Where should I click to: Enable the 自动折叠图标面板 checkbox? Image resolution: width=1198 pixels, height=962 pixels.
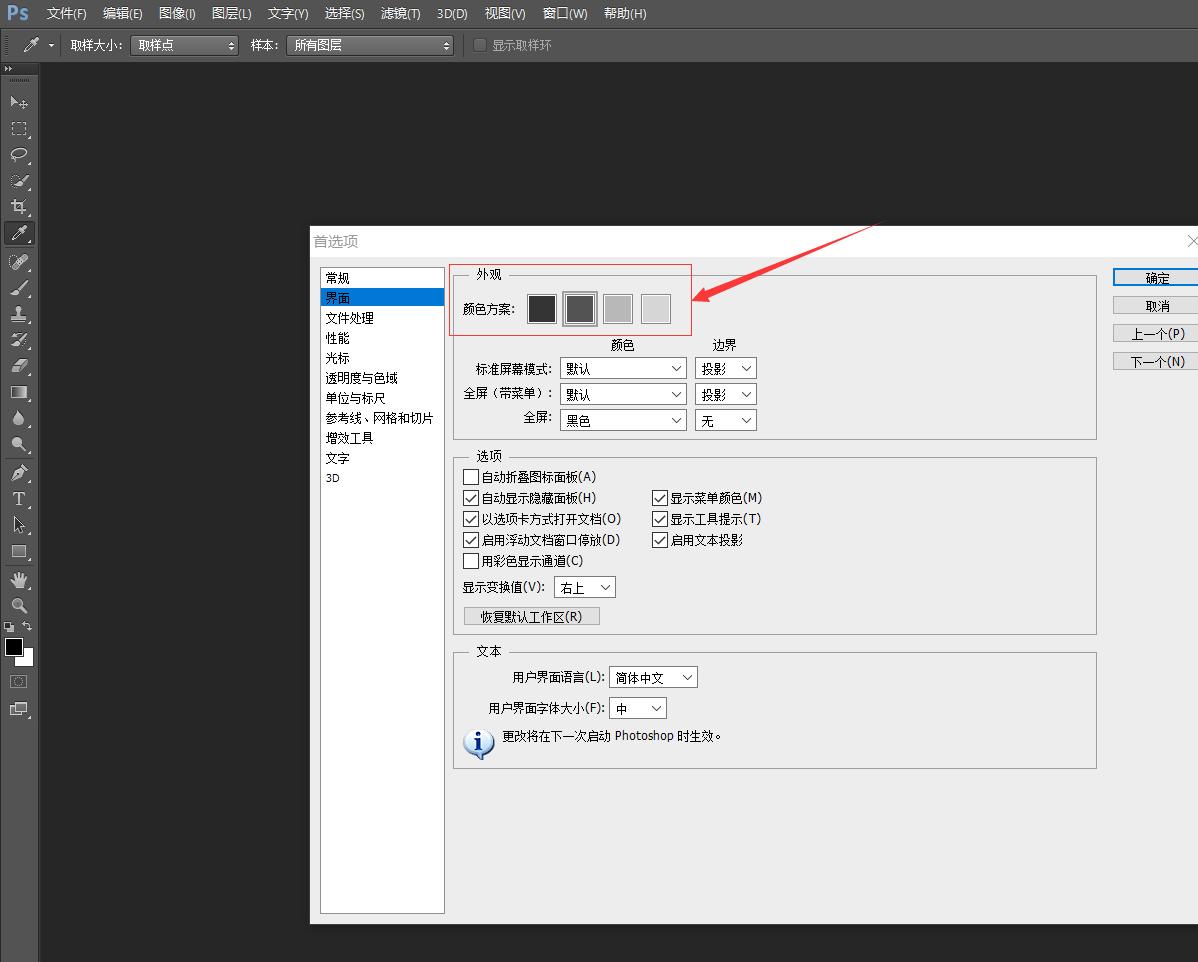click(x=471, y=477)
